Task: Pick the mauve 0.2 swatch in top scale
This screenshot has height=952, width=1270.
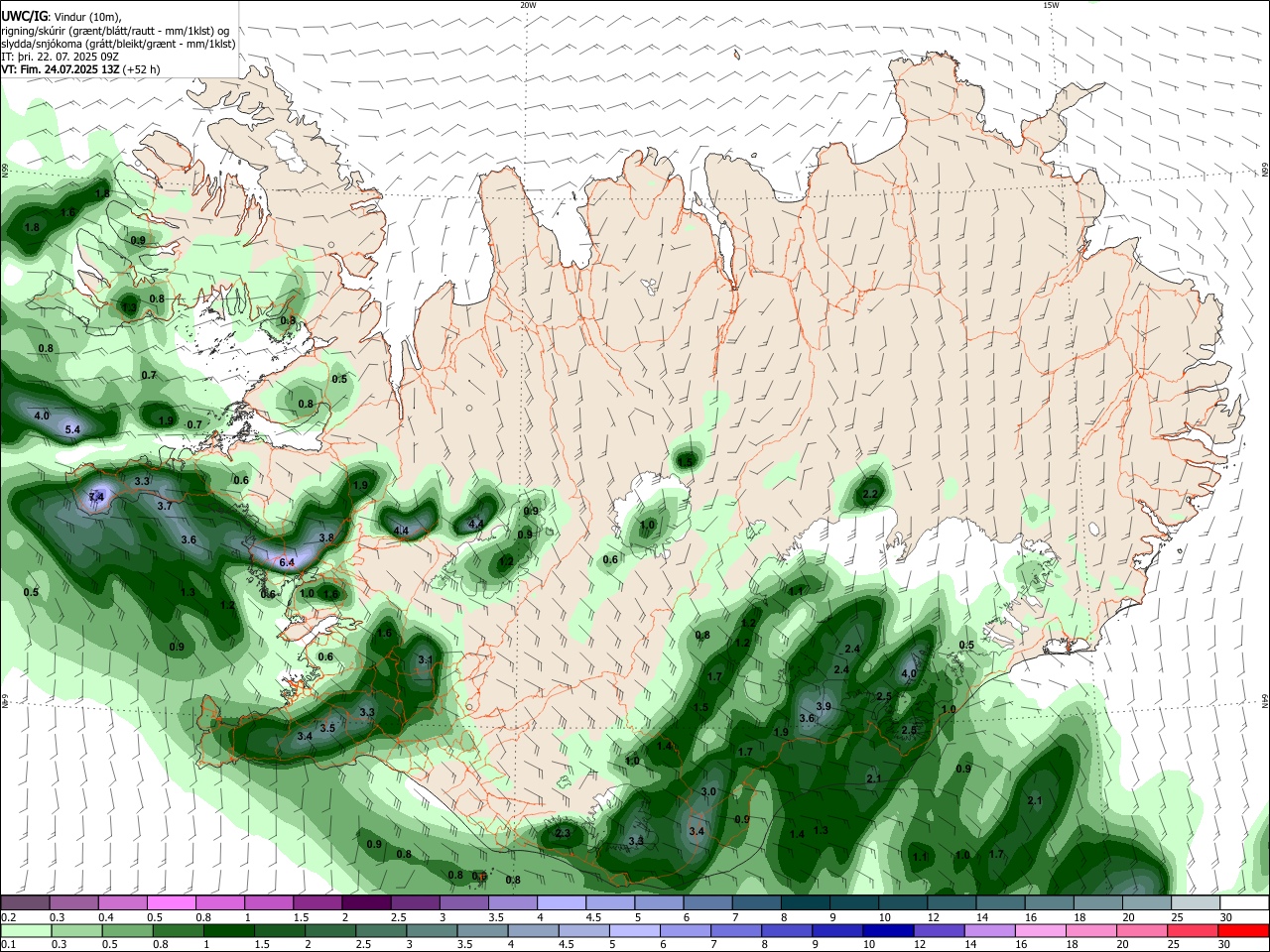Action: coord(25,902)
